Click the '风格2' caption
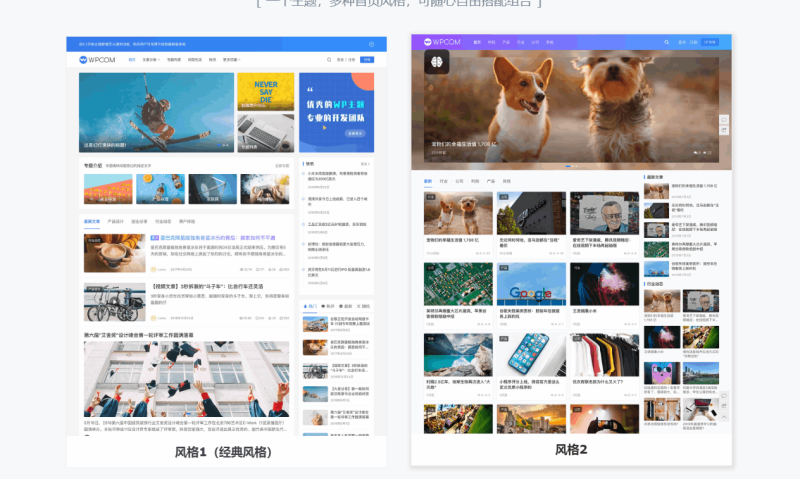This screenshot has width=800, height=479. (x=571, y=450)
